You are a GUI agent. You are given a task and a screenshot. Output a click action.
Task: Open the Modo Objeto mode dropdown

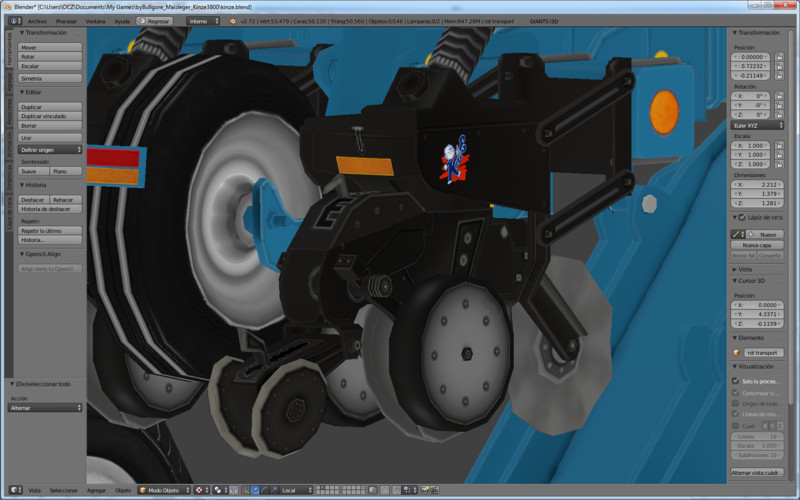coord(163,490)
